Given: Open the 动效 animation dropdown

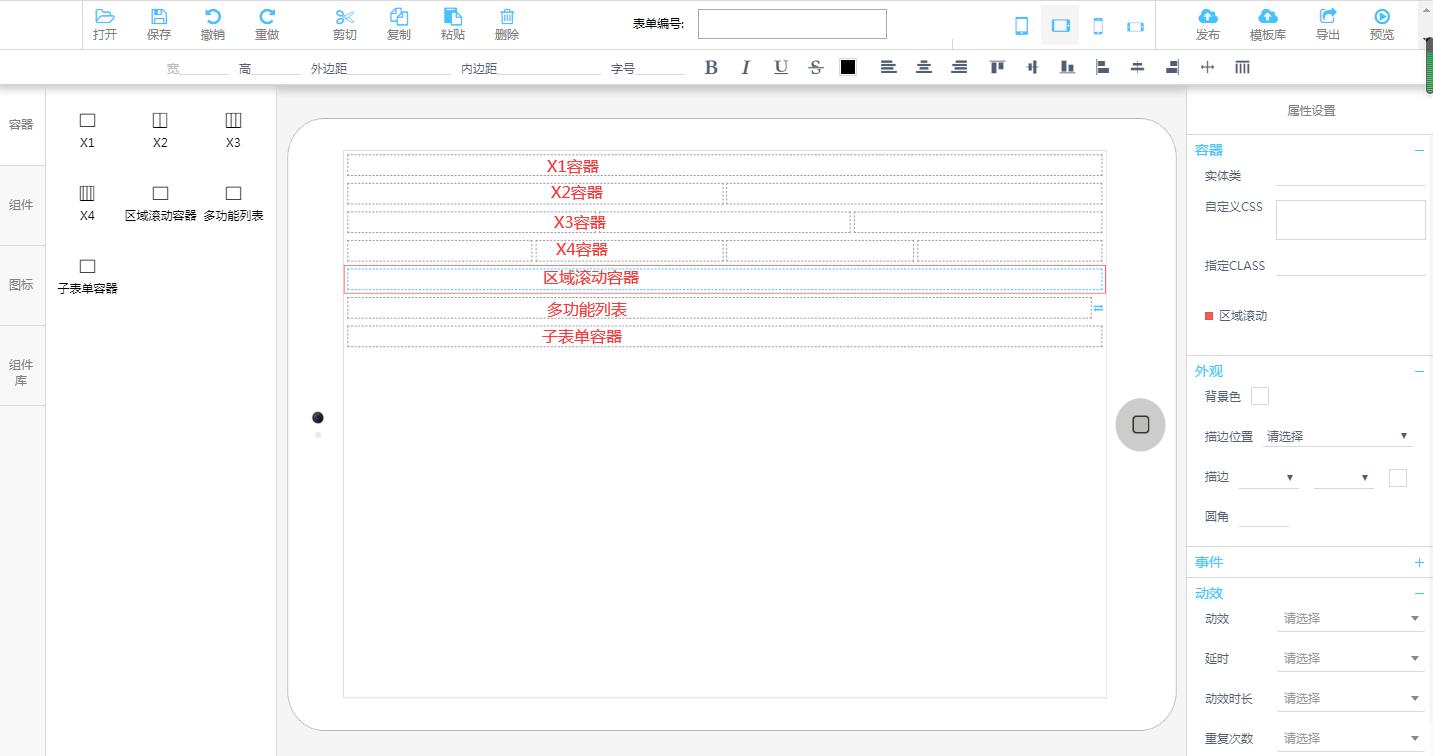Looking at the screenshot, I should pos(1351,619).
